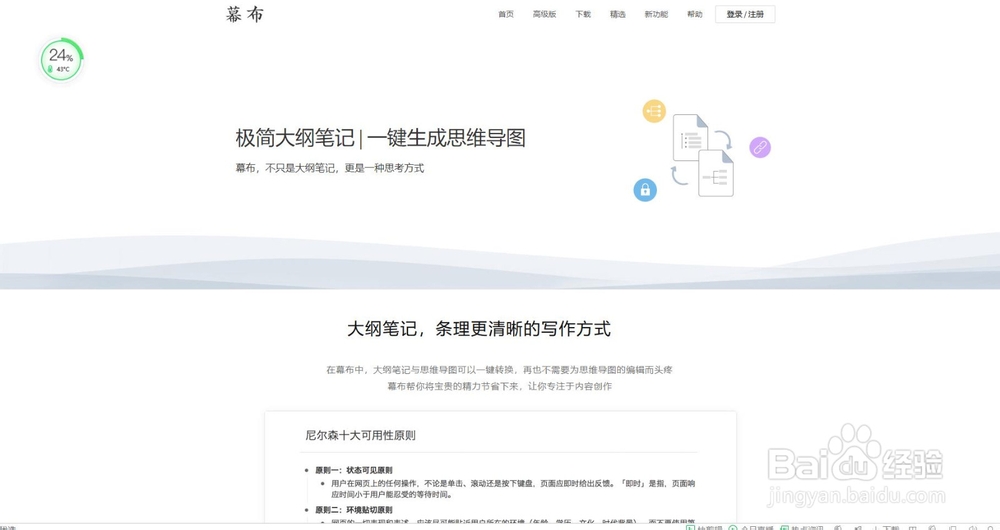Click the 登录/注册 button
Image resolution: width=1000 pixels, height=530 pixels.
click(745, 14)
